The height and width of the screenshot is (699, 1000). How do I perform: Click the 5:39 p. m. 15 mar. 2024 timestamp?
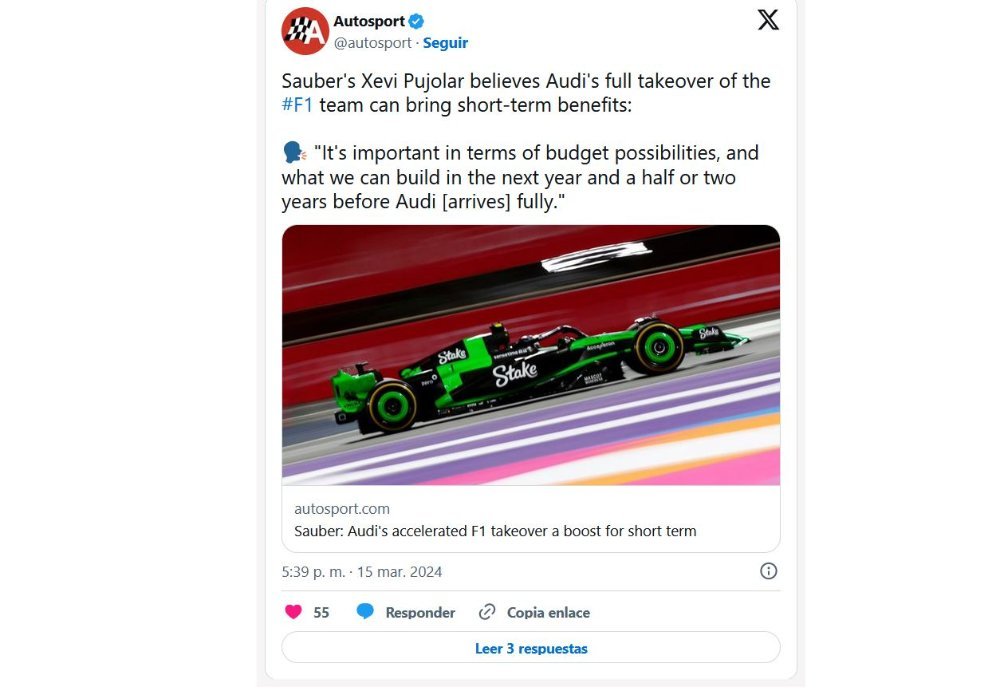pyautogui.click(x=362, y=571)
